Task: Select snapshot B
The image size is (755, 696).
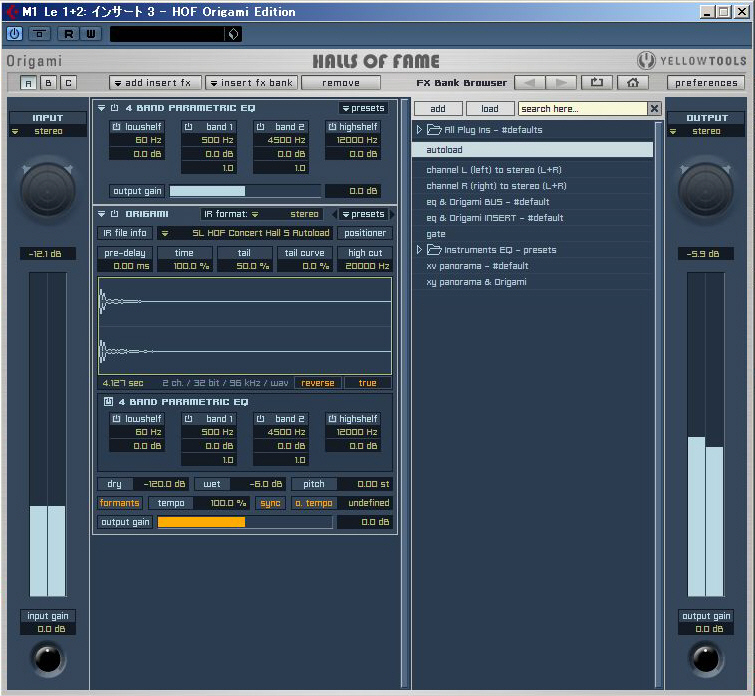Action: (48, 83)
